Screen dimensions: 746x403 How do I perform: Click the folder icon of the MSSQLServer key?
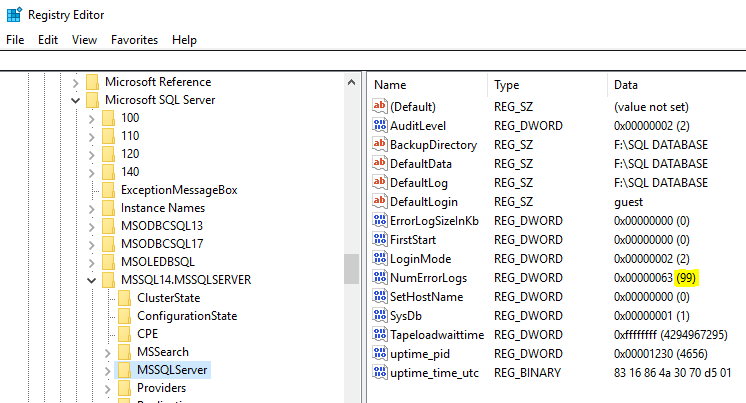125,370
